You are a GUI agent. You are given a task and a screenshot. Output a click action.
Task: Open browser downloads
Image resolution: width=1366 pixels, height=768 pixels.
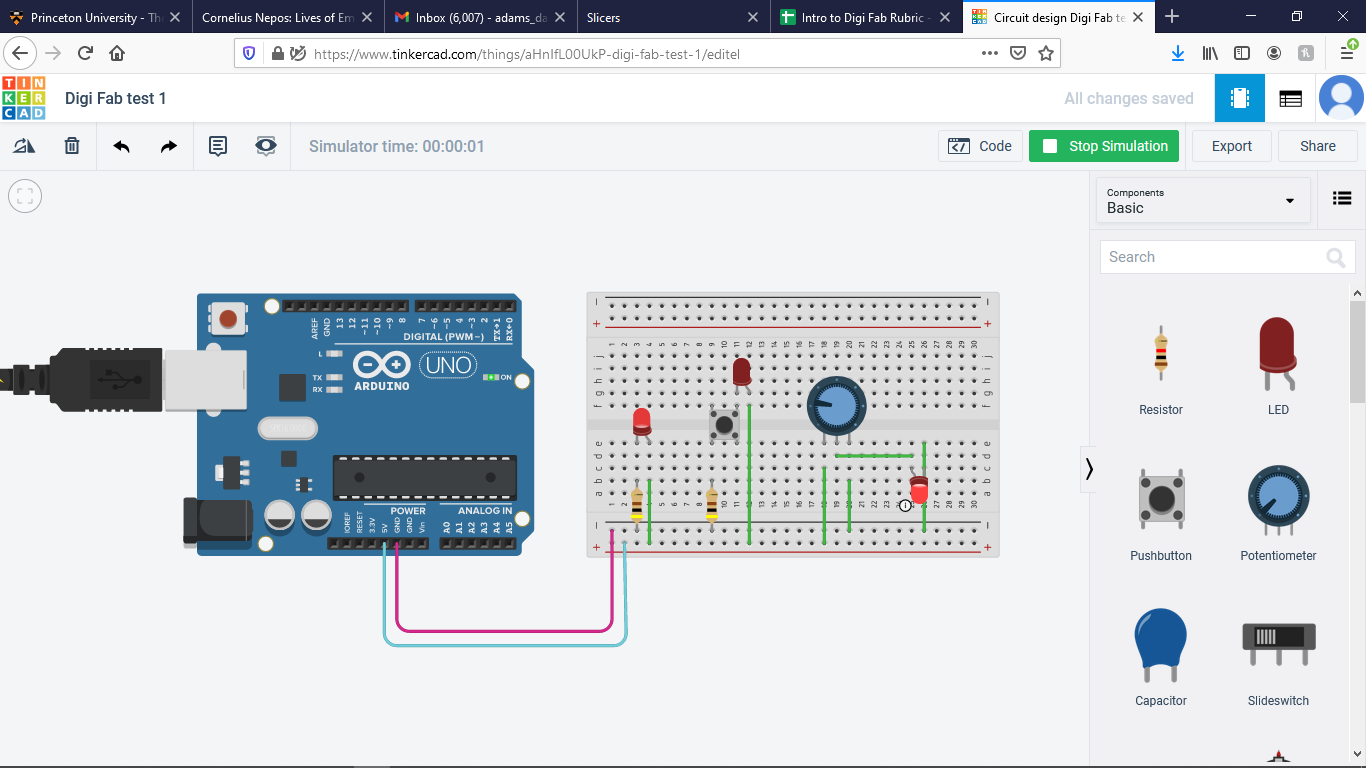(x=1178, y=53)
